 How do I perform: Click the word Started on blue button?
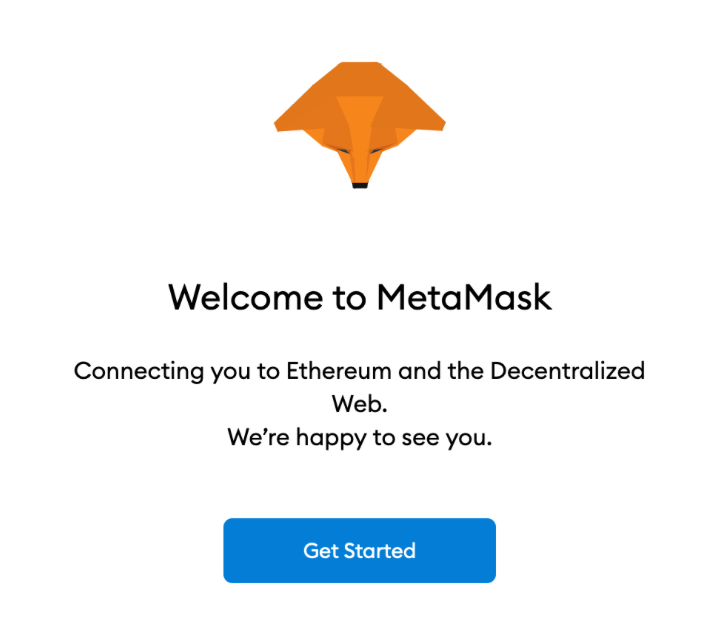point(380,550)
